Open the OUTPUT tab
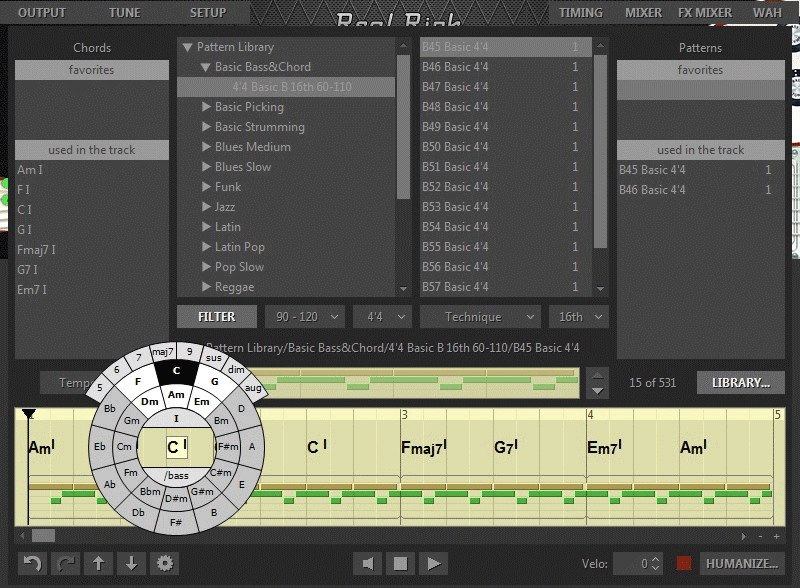Viewport: 800px width, 588px height. pyautogui.click(x=42, y=13)
